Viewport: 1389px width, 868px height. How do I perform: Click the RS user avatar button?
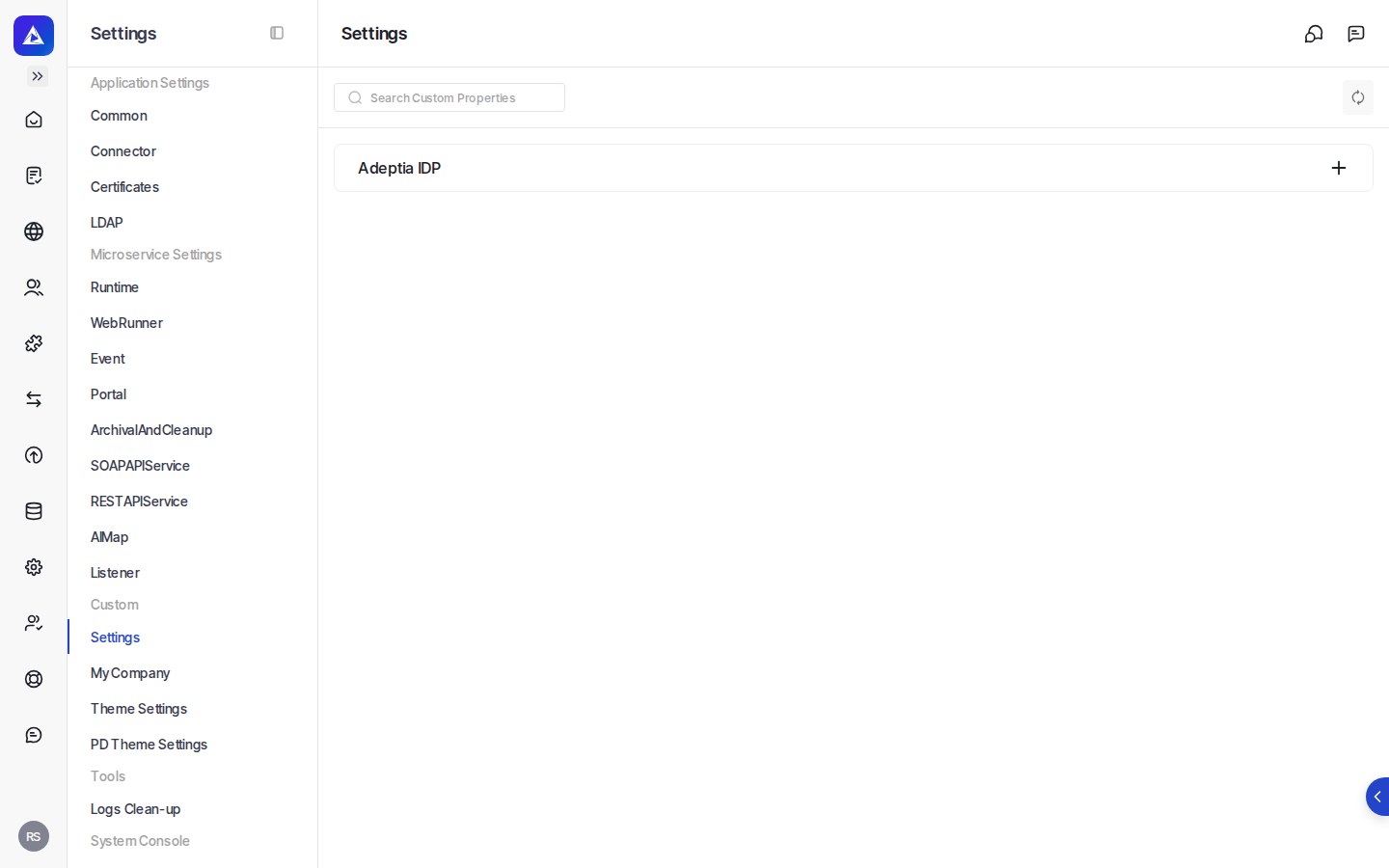34,836
